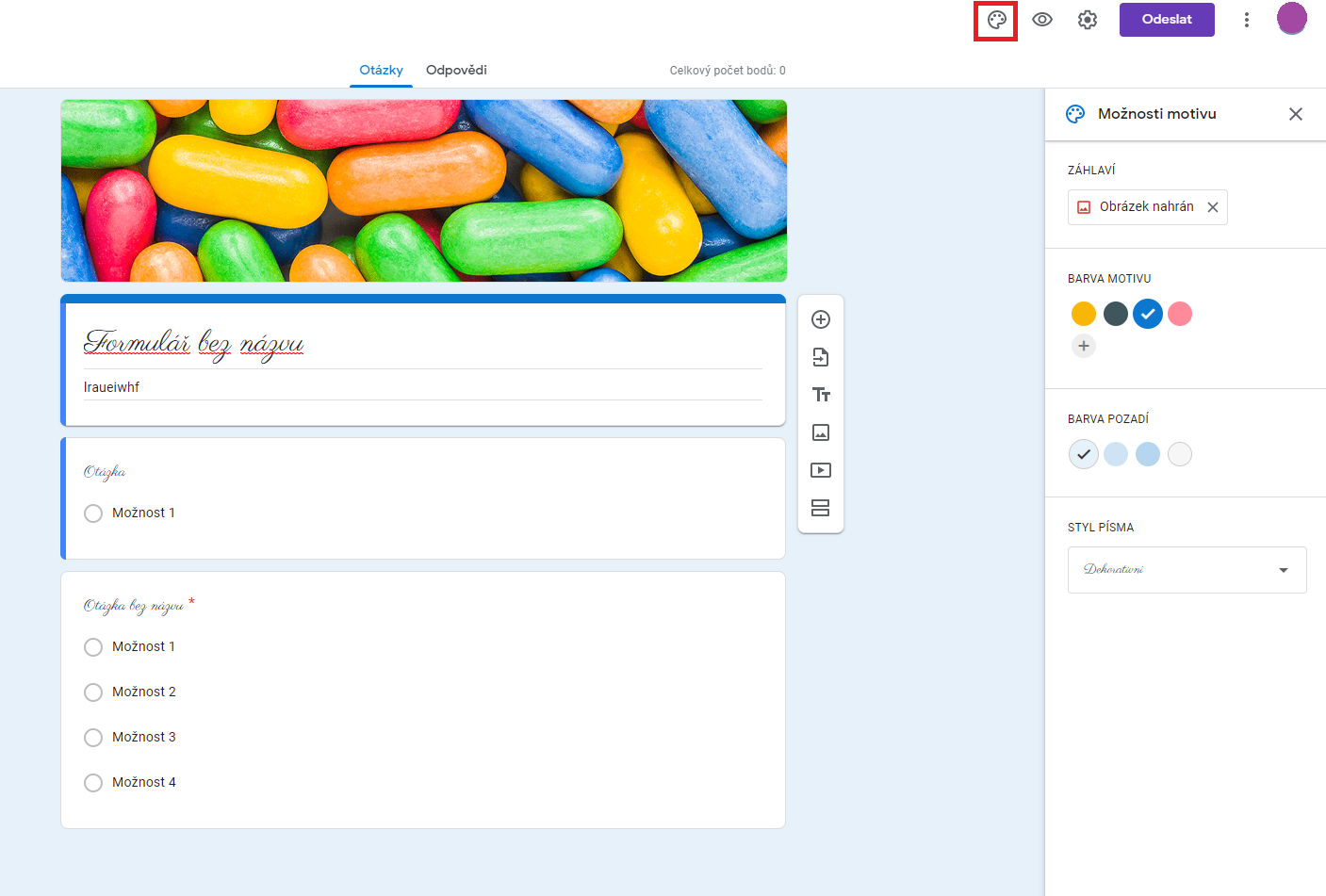This screenshot has height=896, width=1326.
Task: Add a new section to form
Action: click(x=821, y=508)
